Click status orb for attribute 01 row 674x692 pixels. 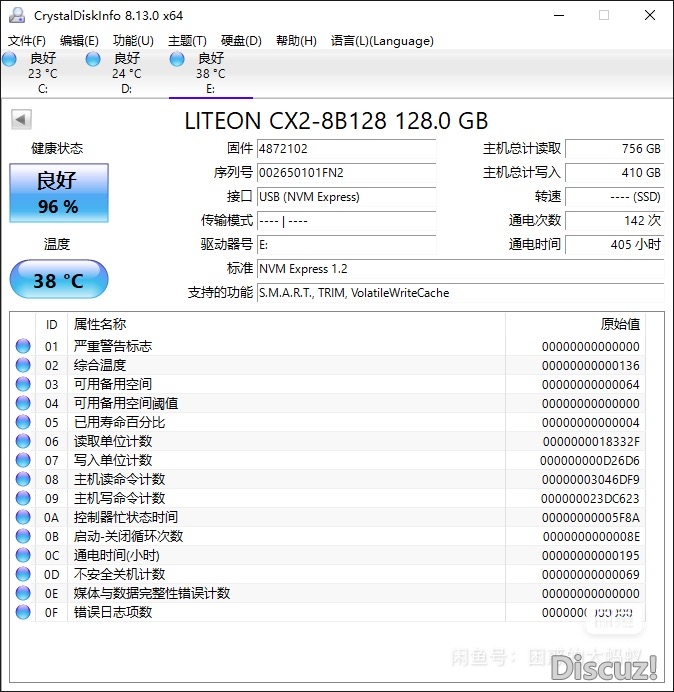tap(23, 346)
